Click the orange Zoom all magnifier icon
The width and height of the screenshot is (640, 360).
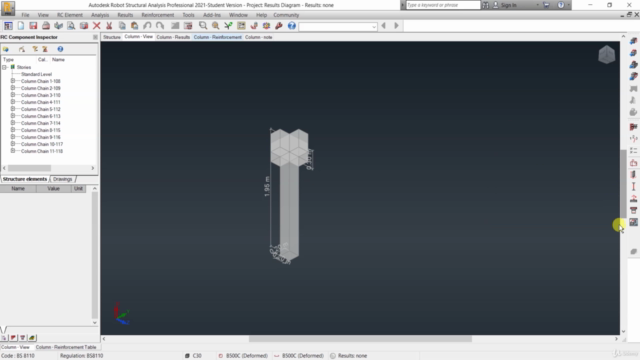tap(216, 26)
